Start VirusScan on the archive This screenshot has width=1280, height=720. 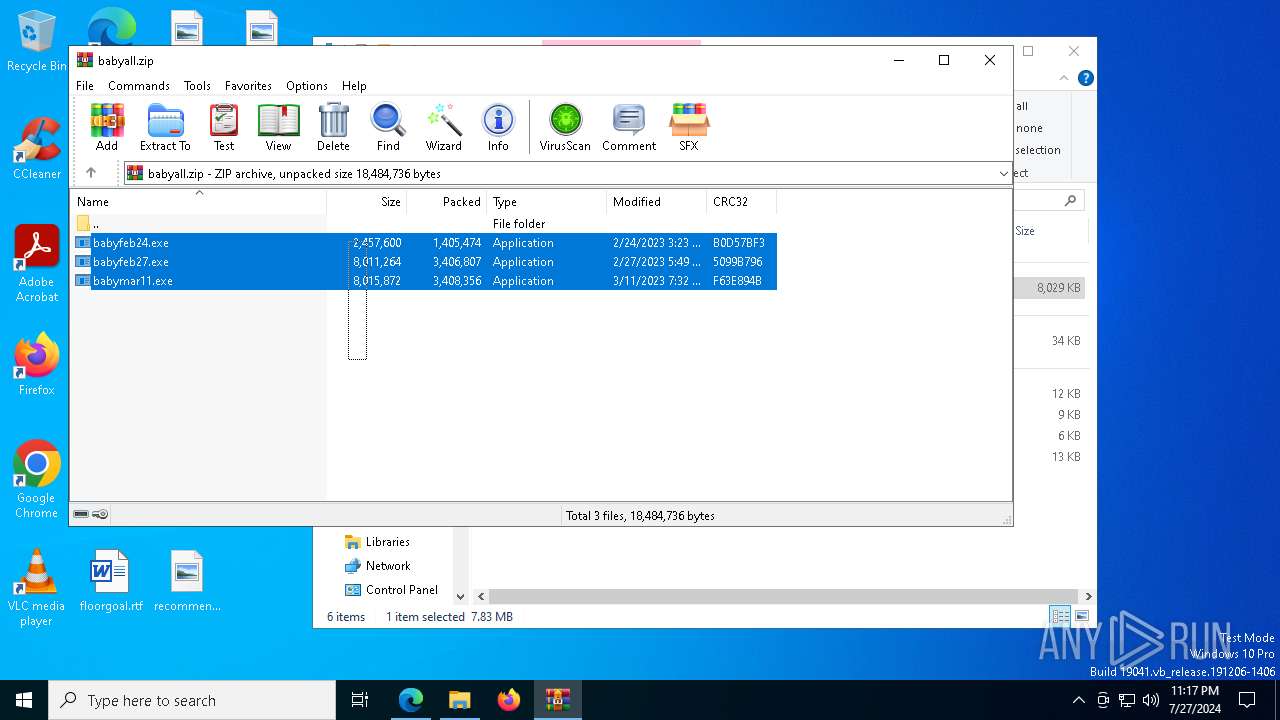point(565,127)
